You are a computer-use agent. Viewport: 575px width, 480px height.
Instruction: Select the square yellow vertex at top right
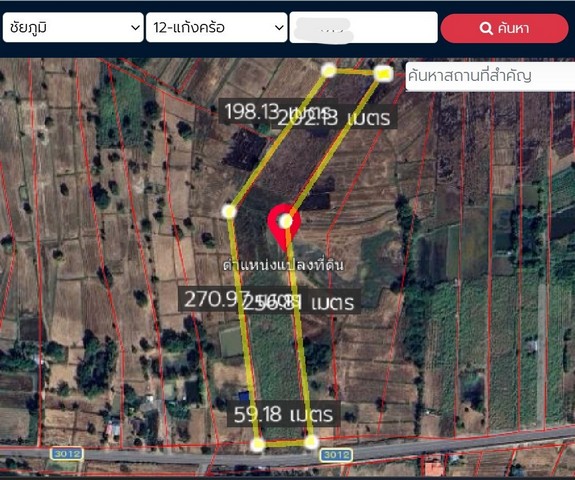(x=383, y=74)
